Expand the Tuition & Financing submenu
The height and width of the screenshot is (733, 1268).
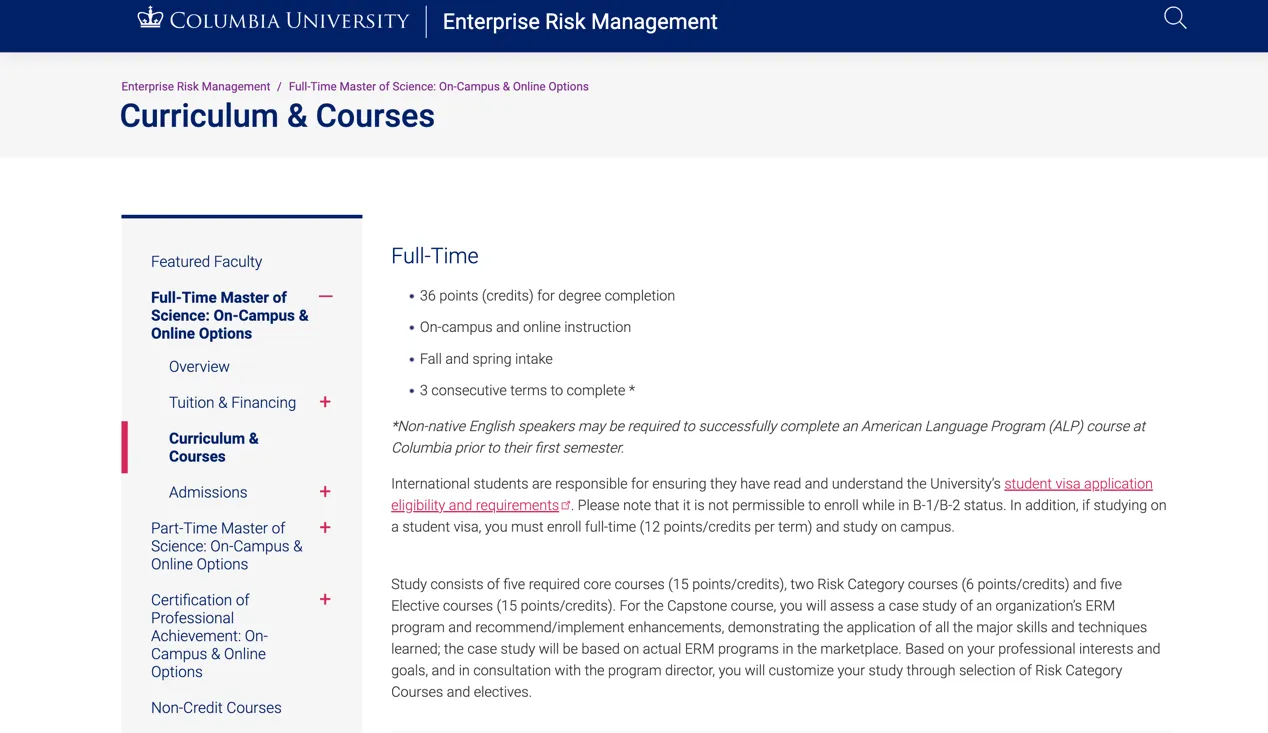[x=325, y=402]
